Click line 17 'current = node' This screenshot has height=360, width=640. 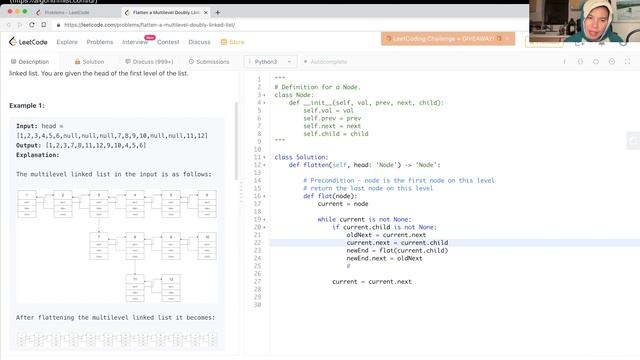343,204
